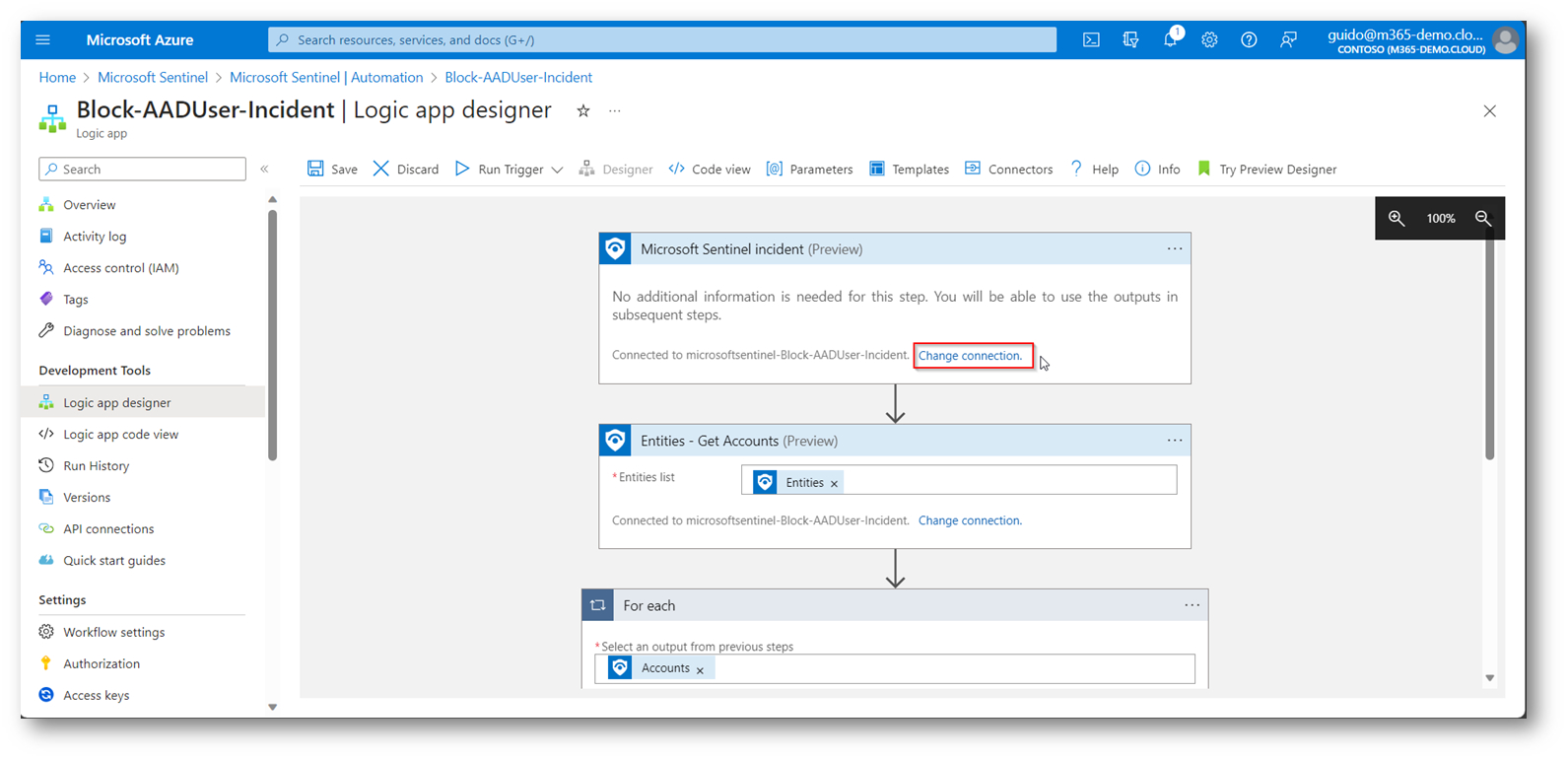This screenshot has height=760, width=1568.
Task: Collapse the Entities - Get Accounts step header
Action: 895,441
